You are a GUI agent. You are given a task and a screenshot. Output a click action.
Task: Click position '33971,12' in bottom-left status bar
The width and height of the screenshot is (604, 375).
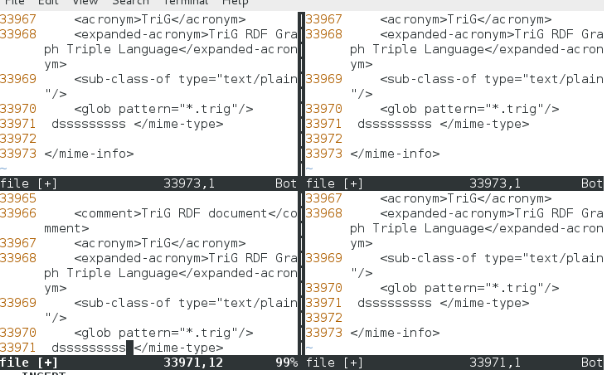click(x=193, y=363)
